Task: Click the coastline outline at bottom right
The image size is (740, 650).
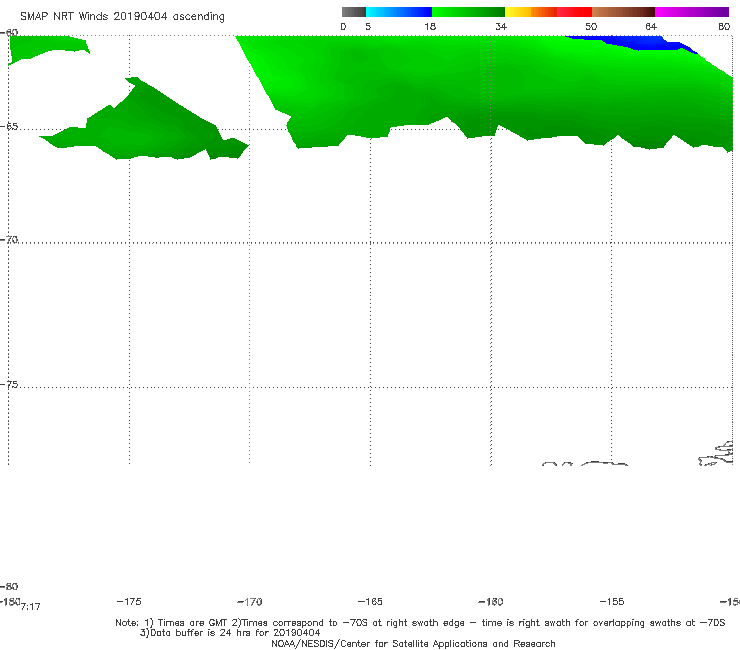Action: pos(717,454)
